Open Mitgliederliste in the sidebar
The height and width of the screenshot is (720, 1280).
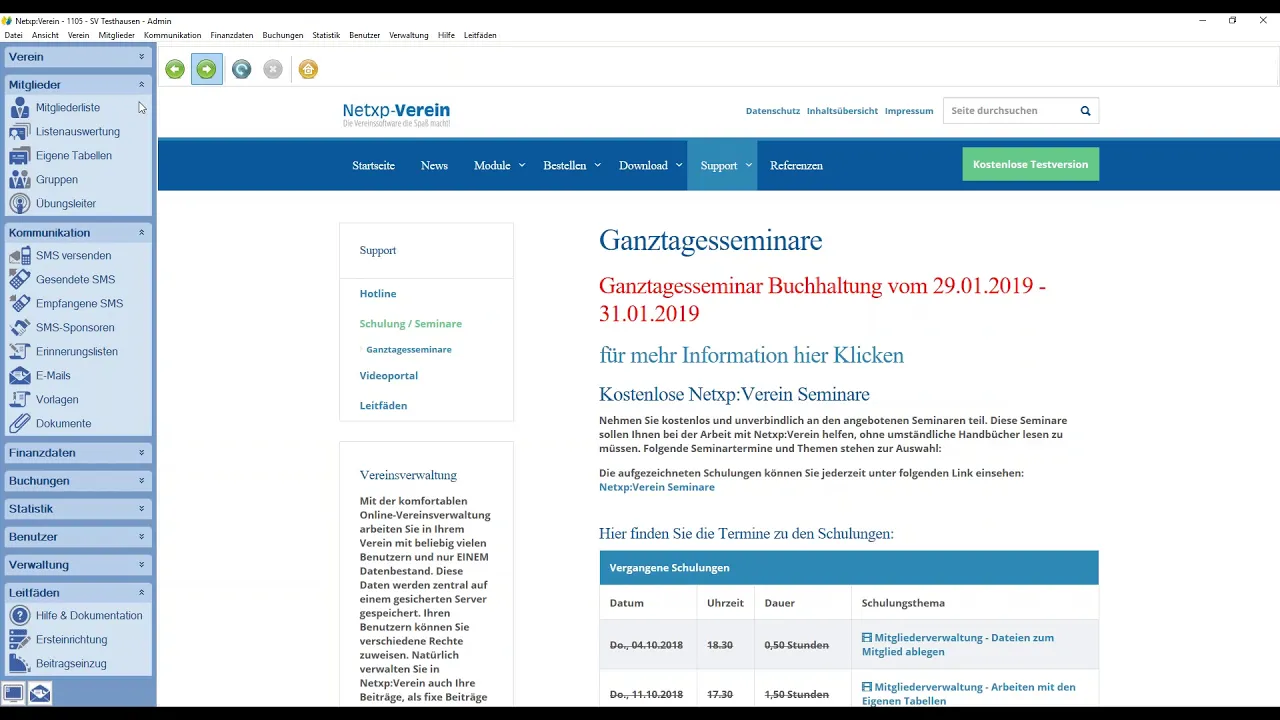[67, 107]
